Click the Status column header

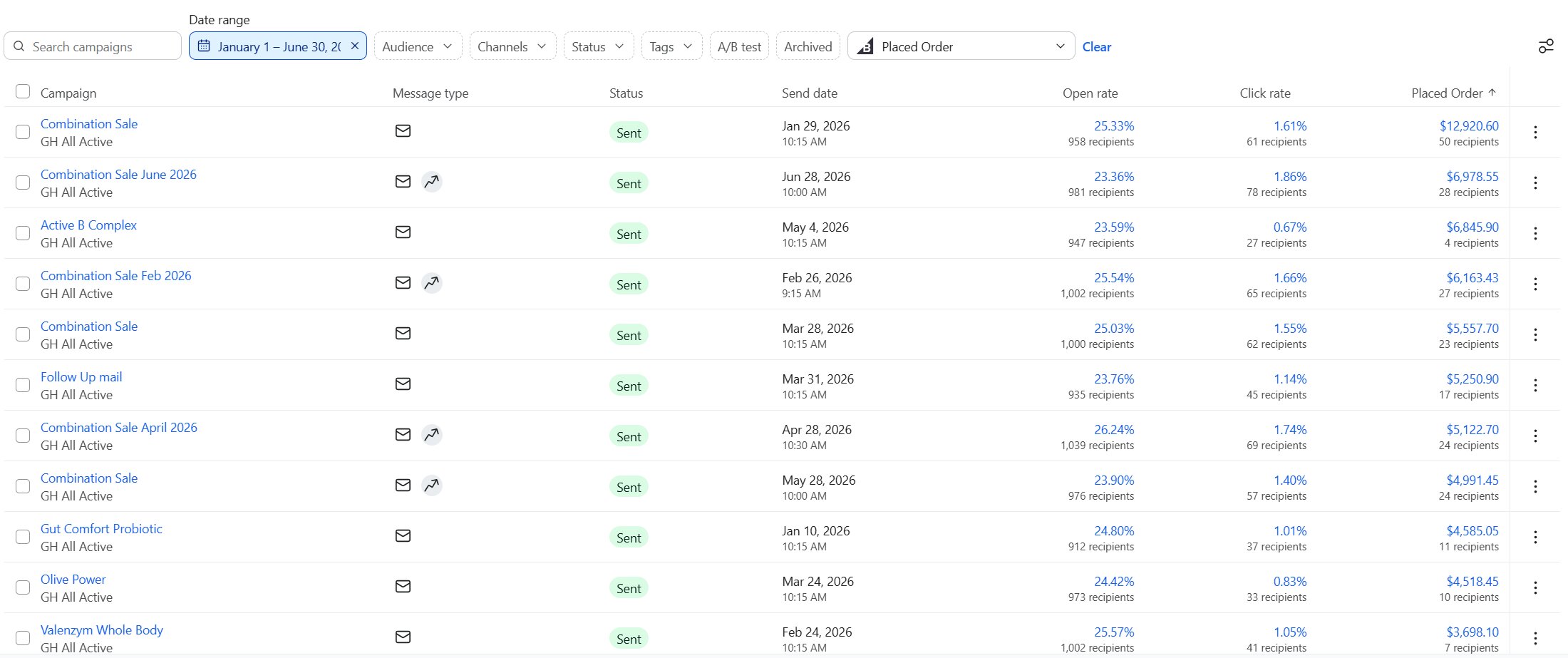(x=626, y=93)
